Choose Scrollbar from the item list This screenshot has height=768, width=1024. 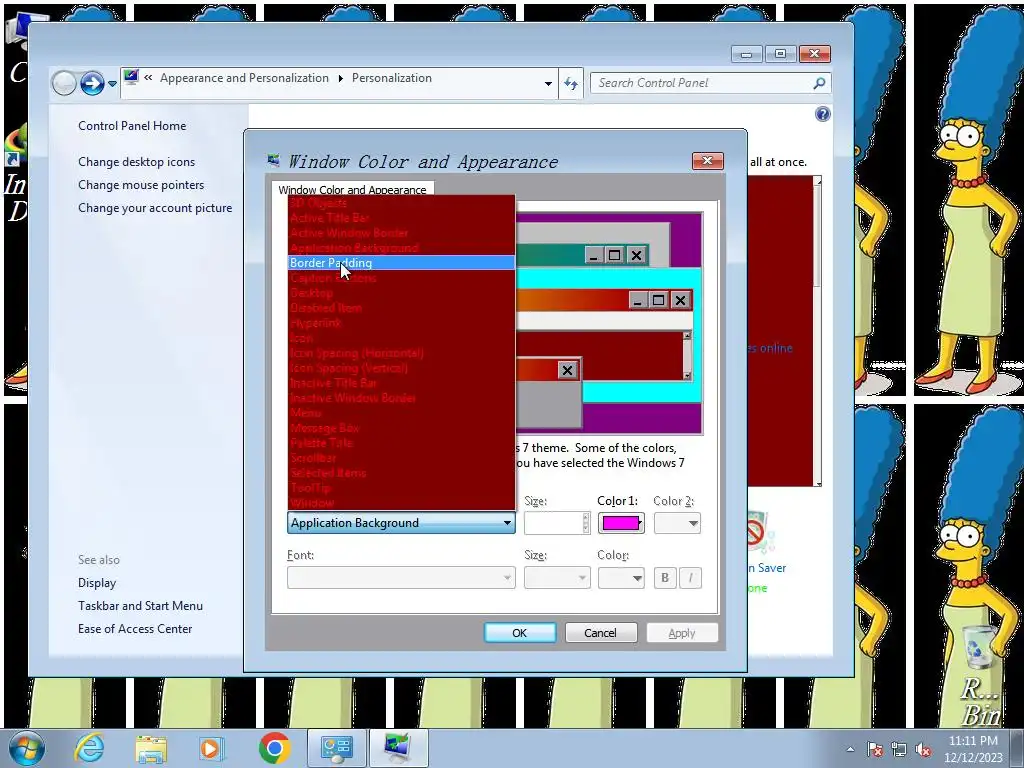point(401,458)
